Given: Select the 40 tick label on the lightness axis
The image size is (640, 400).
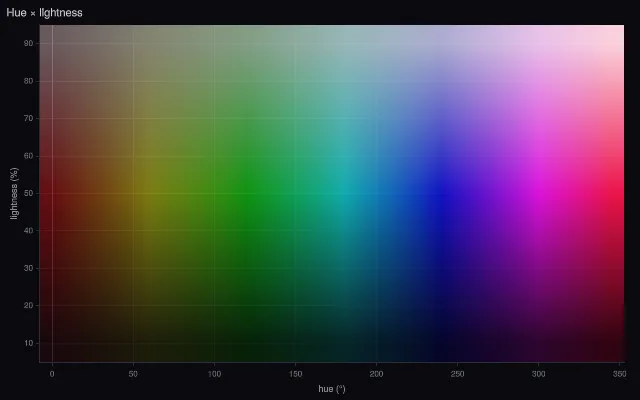Looking at the screenshot, I should point(29,231).
